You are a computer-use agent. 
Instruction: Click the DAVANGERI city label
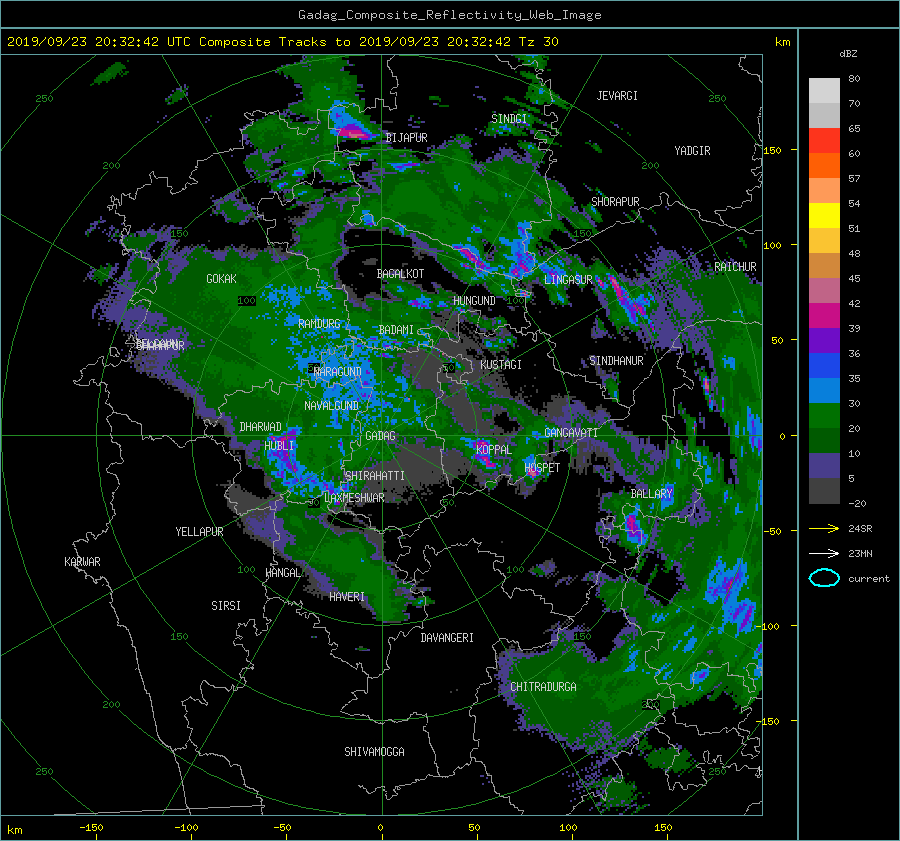pyautogui.click(x=447, y=638)
